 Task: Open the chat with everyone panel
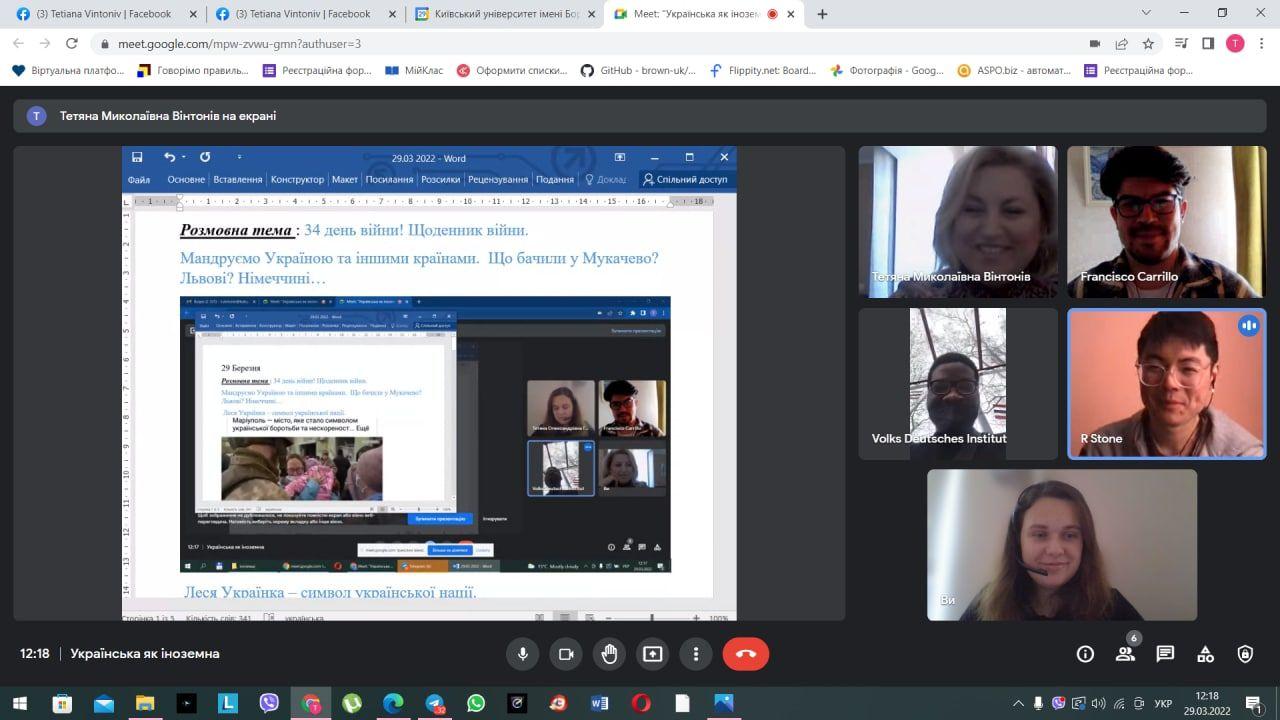[x=1165, y=654]
